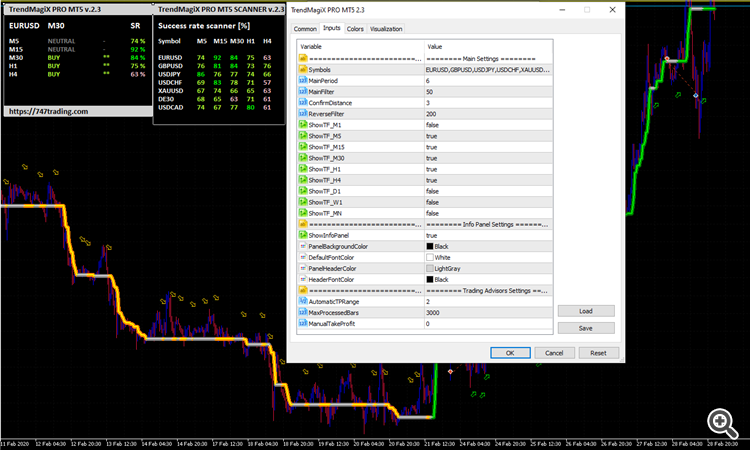Click the Save button
The image size is (750, 450).
tap(586, 328)
